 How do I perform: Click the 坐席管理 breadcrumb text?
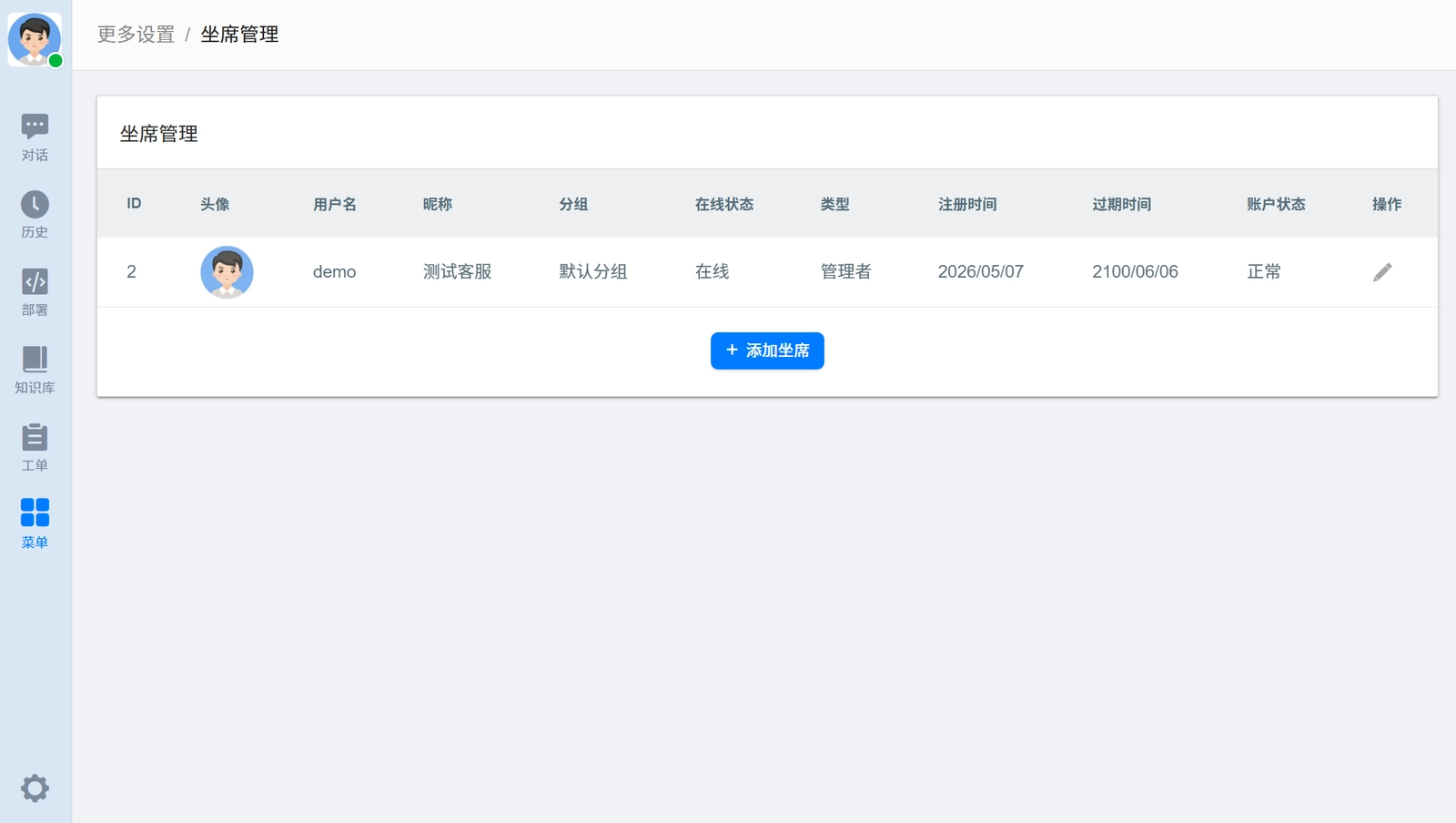pos(239,35)
